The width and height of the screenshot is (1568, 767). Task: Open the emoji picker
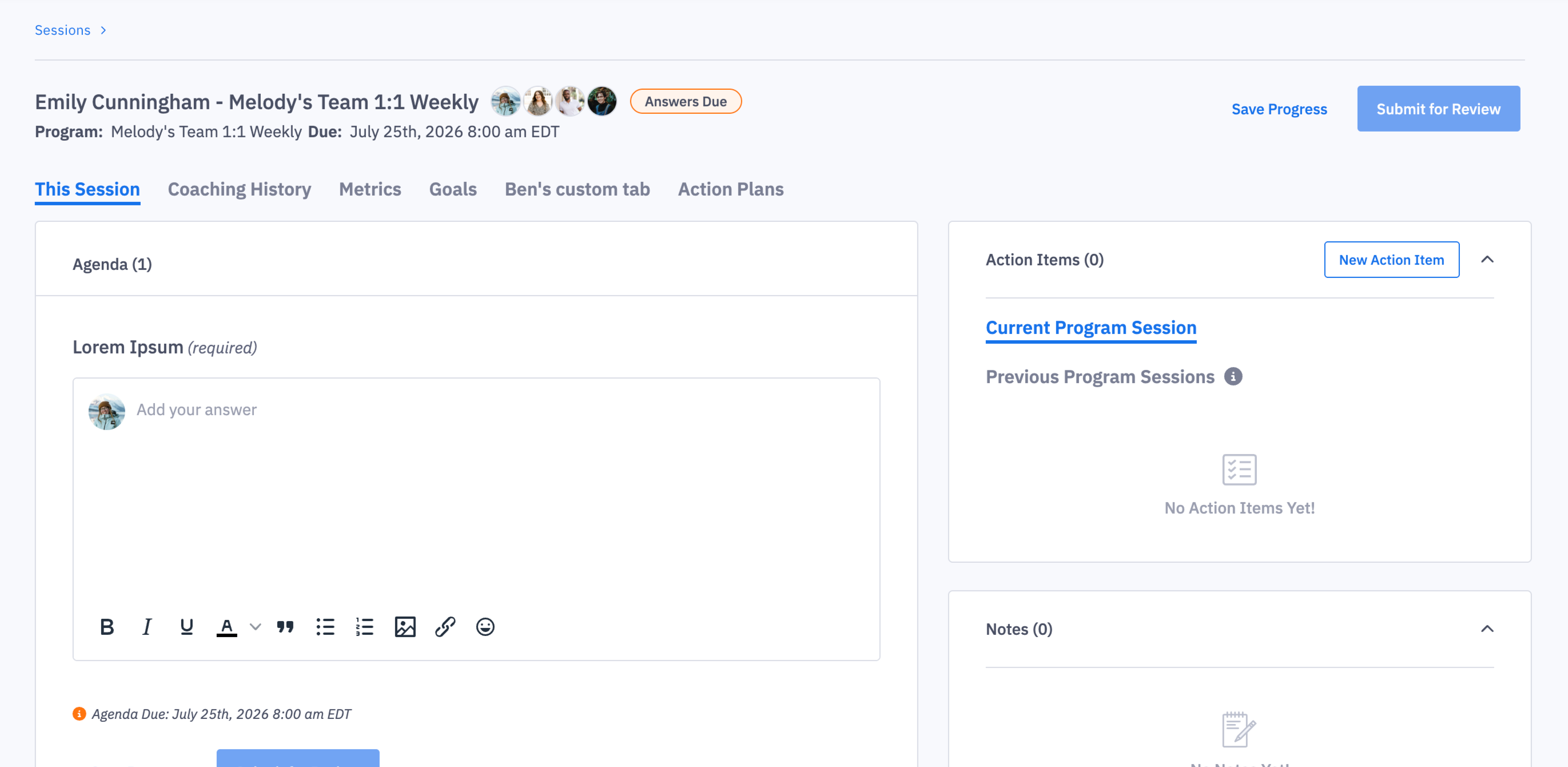click(485, 626)
